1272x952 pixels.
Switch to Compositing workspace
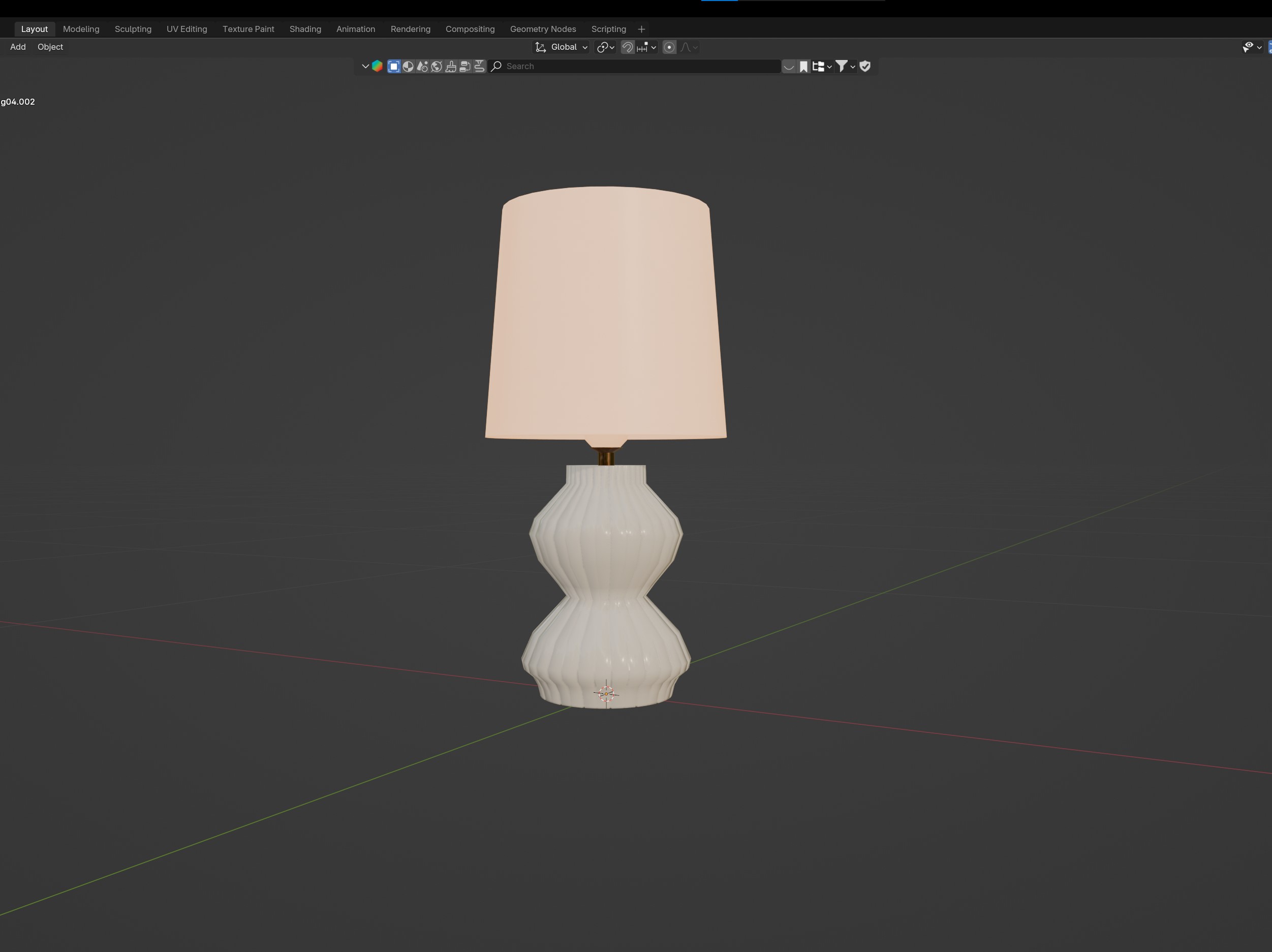tap(470, 29)
